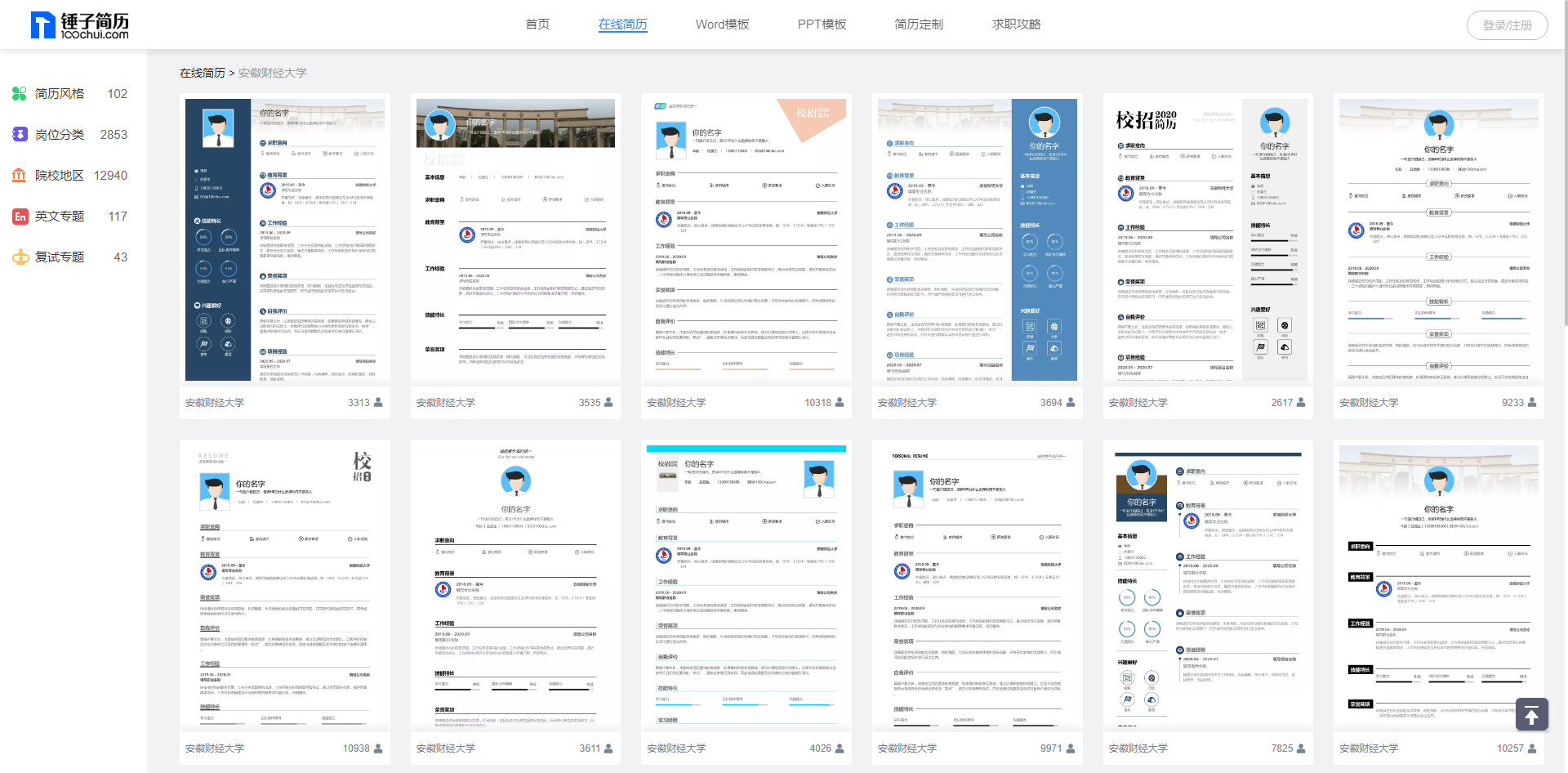Click count 2853 next to 岗位分类
Viewport: 1568px width, 773px height.
point(114,135)
